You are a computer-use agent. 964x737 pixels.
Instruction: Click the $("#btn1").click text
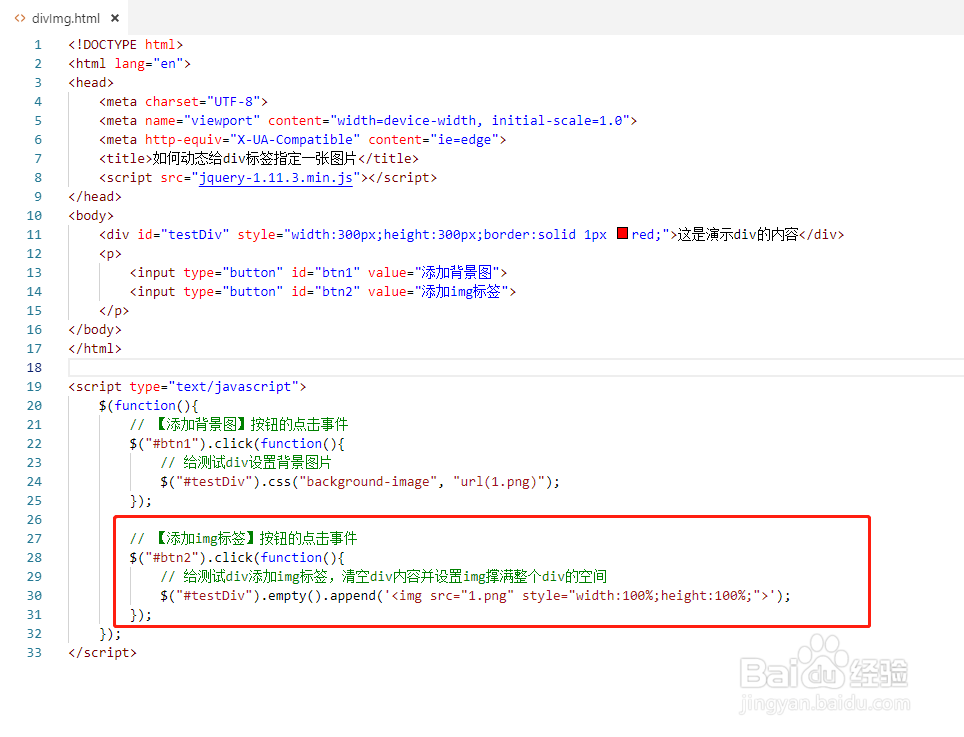(191, 444)
